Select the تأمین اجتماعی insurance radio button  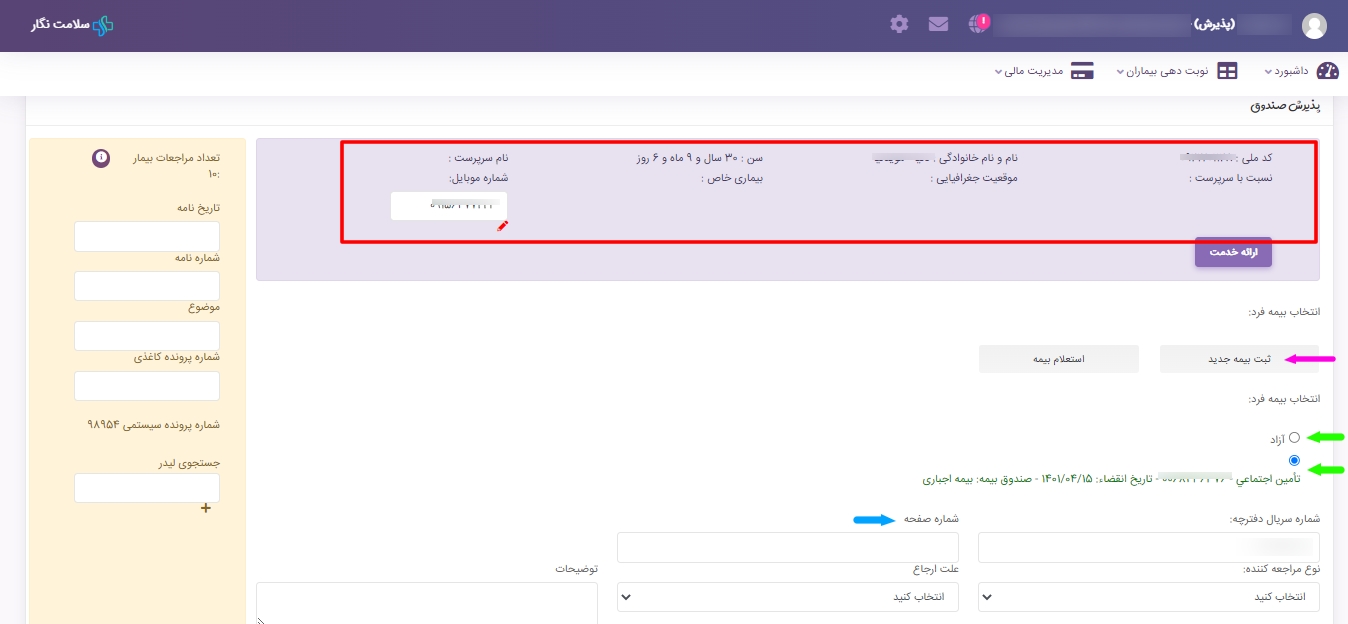(1294, 460)
